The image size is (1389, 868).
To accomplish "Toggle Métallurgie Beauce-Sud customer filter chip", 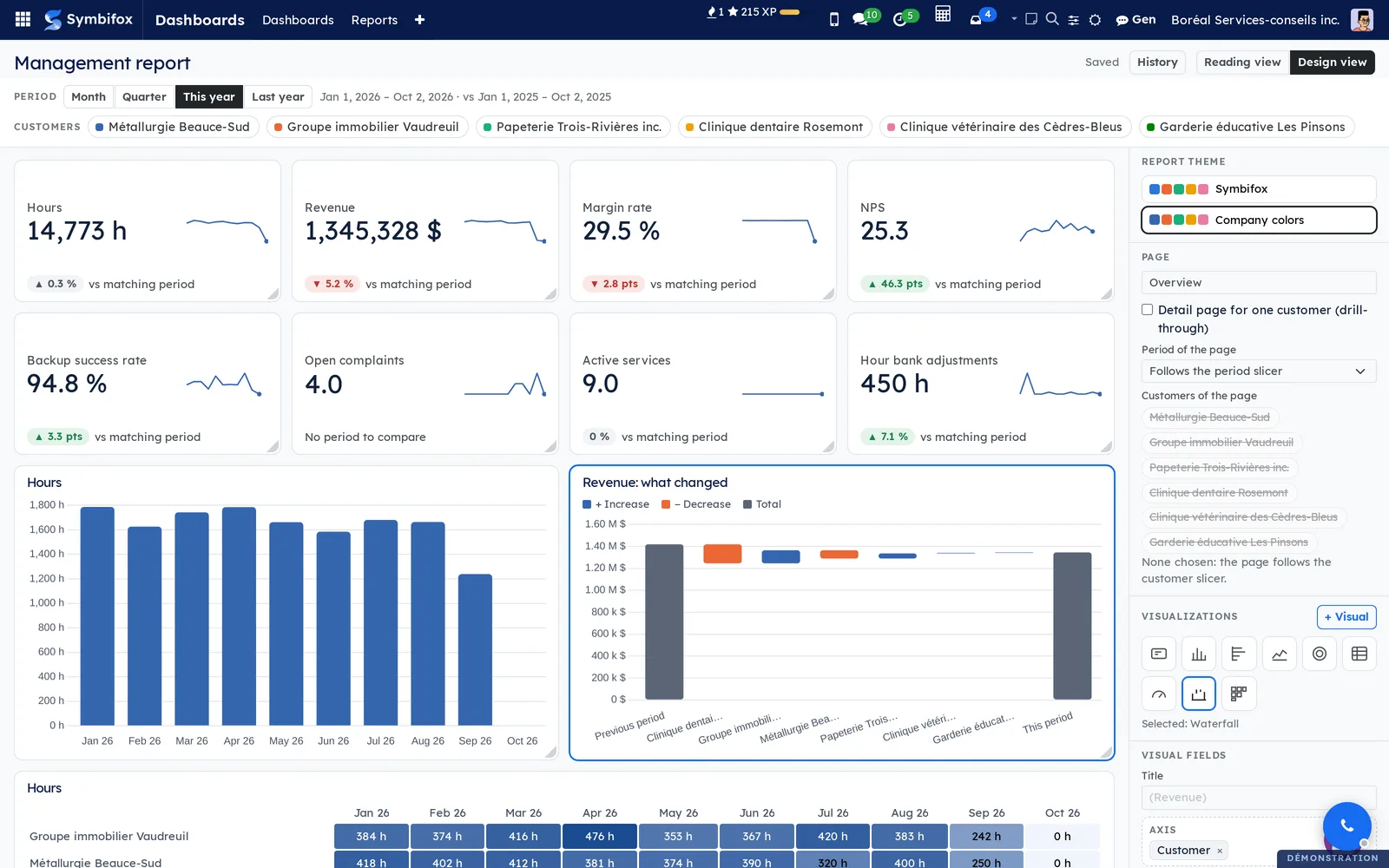I will [x=173, y=127].
